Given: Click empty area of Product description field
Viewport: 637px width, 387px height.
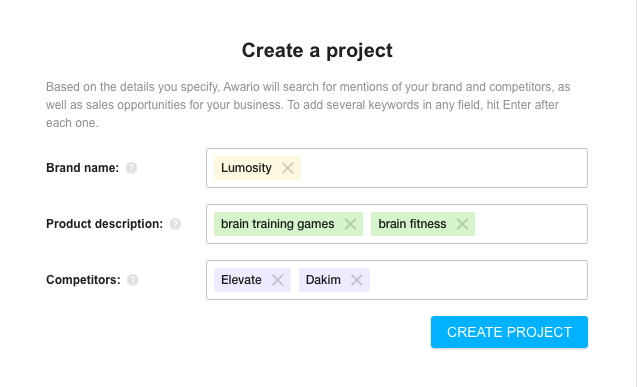Looking at the screenshot, I should pos(530,224).
